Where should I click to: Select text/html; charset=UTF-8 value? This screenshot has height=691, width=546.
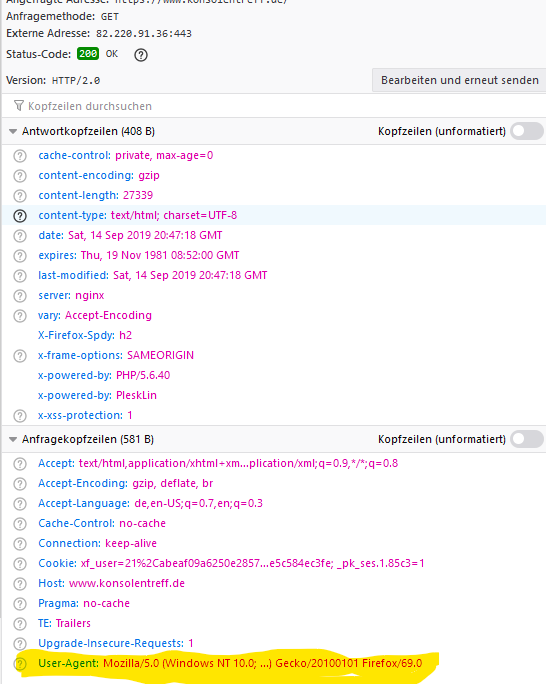(174, 215)
